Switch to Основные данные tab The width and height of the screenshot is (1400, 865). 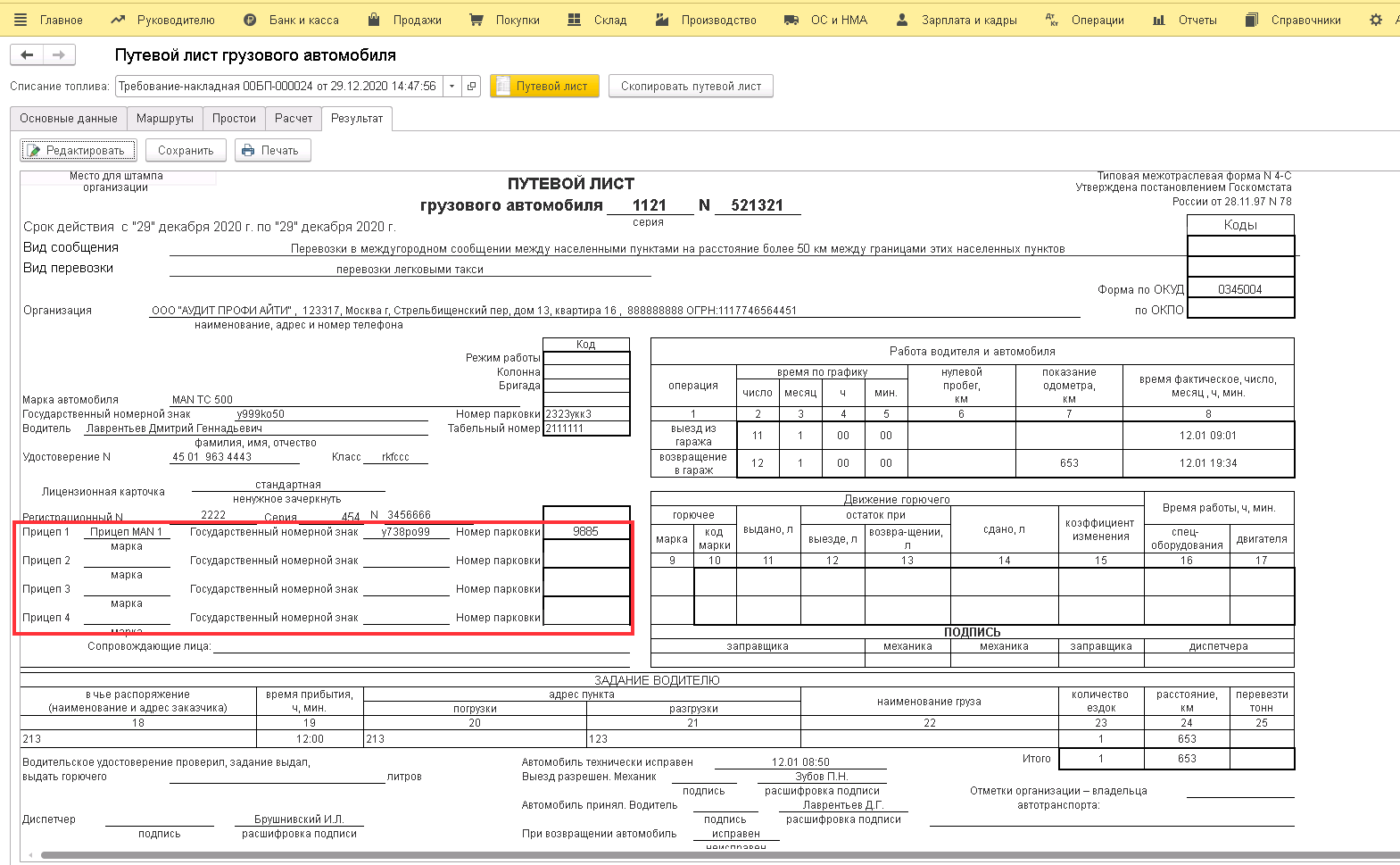(69, 118)
